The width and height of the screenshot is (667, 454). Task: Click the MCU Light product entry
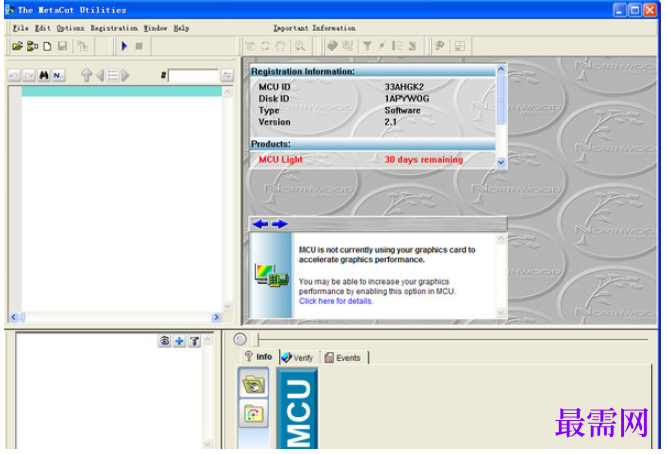(x=281, y=160)
